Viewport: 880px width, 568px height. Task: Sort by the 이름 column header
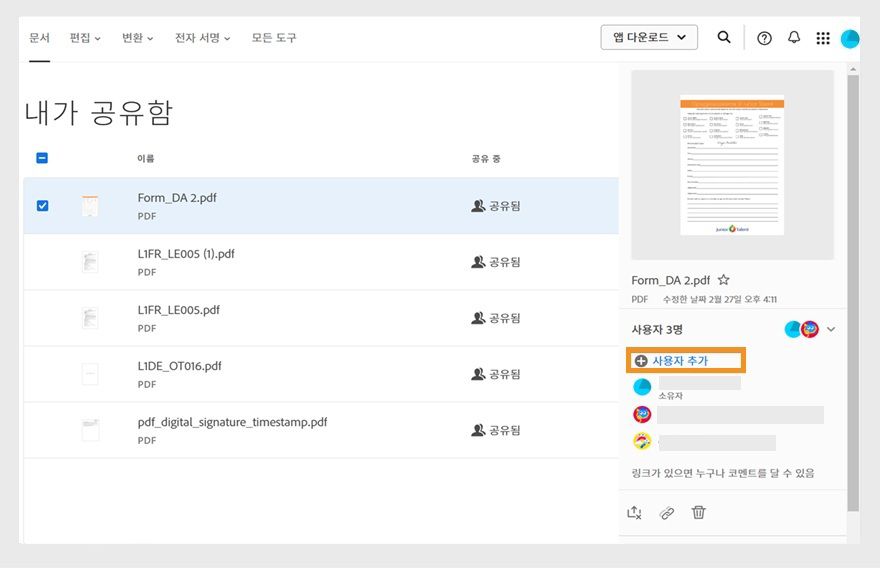(146, 158)
